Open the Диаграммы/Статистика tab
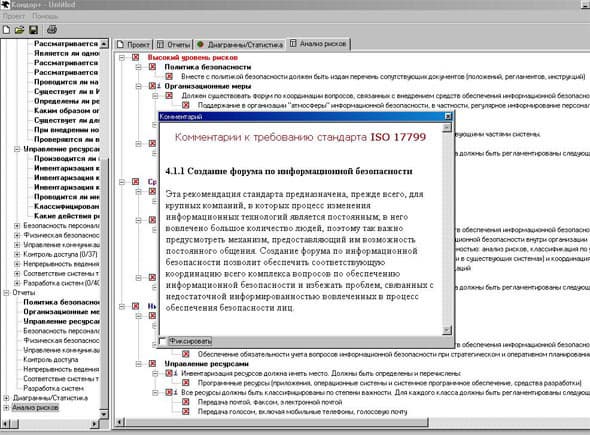Image resolution: width=590 pixels, height=435 pixels. click(x=240, y=44)
